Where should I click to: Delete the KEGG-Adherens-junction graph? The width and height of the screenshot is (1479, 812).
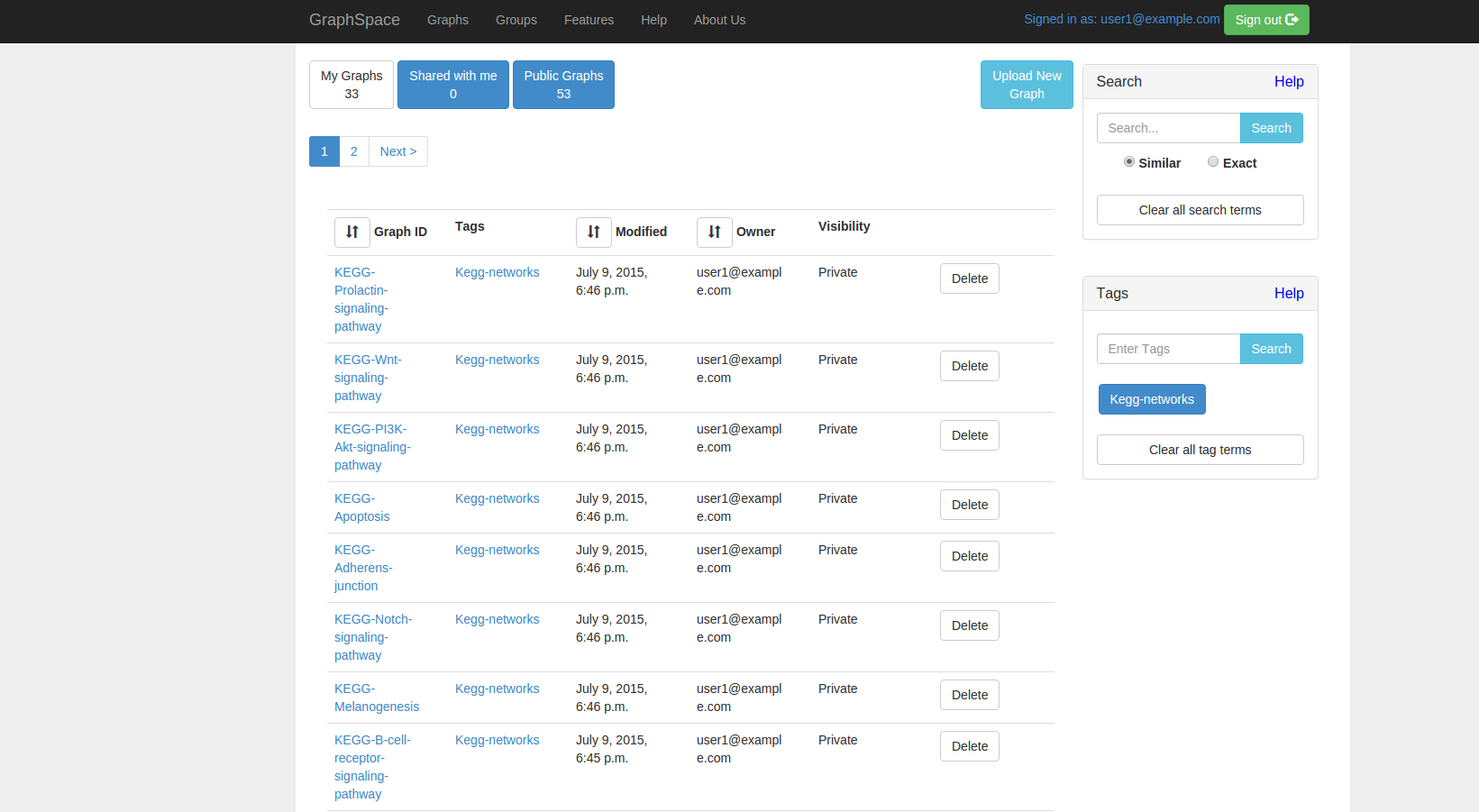970,556
